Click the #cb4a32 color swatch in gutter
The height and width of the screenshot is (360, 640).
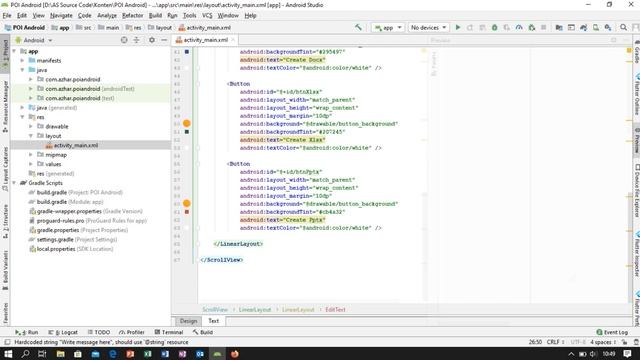(x=187, y=212)
